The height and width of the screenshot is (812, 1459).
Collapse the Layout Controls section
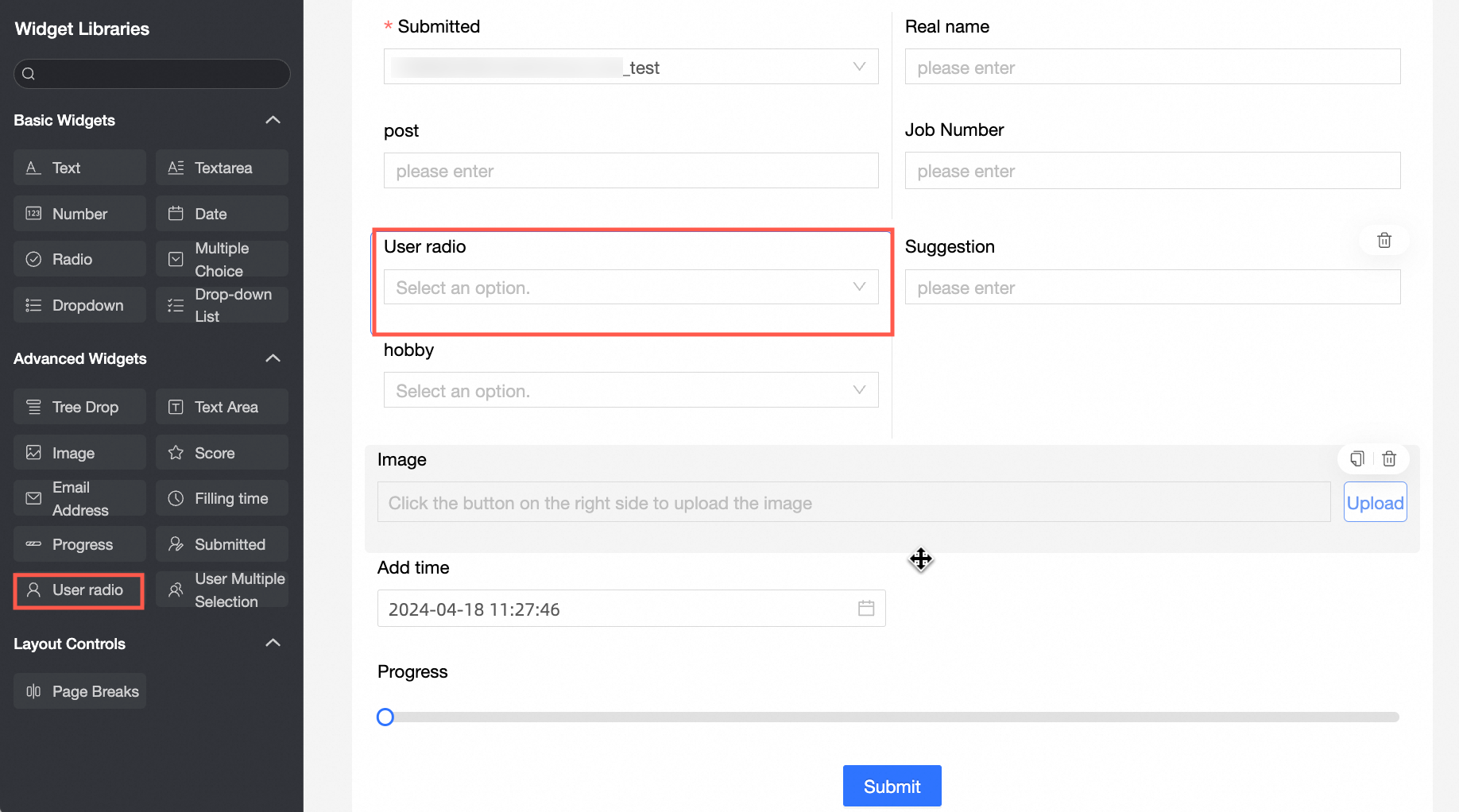(x=273, y=643)
